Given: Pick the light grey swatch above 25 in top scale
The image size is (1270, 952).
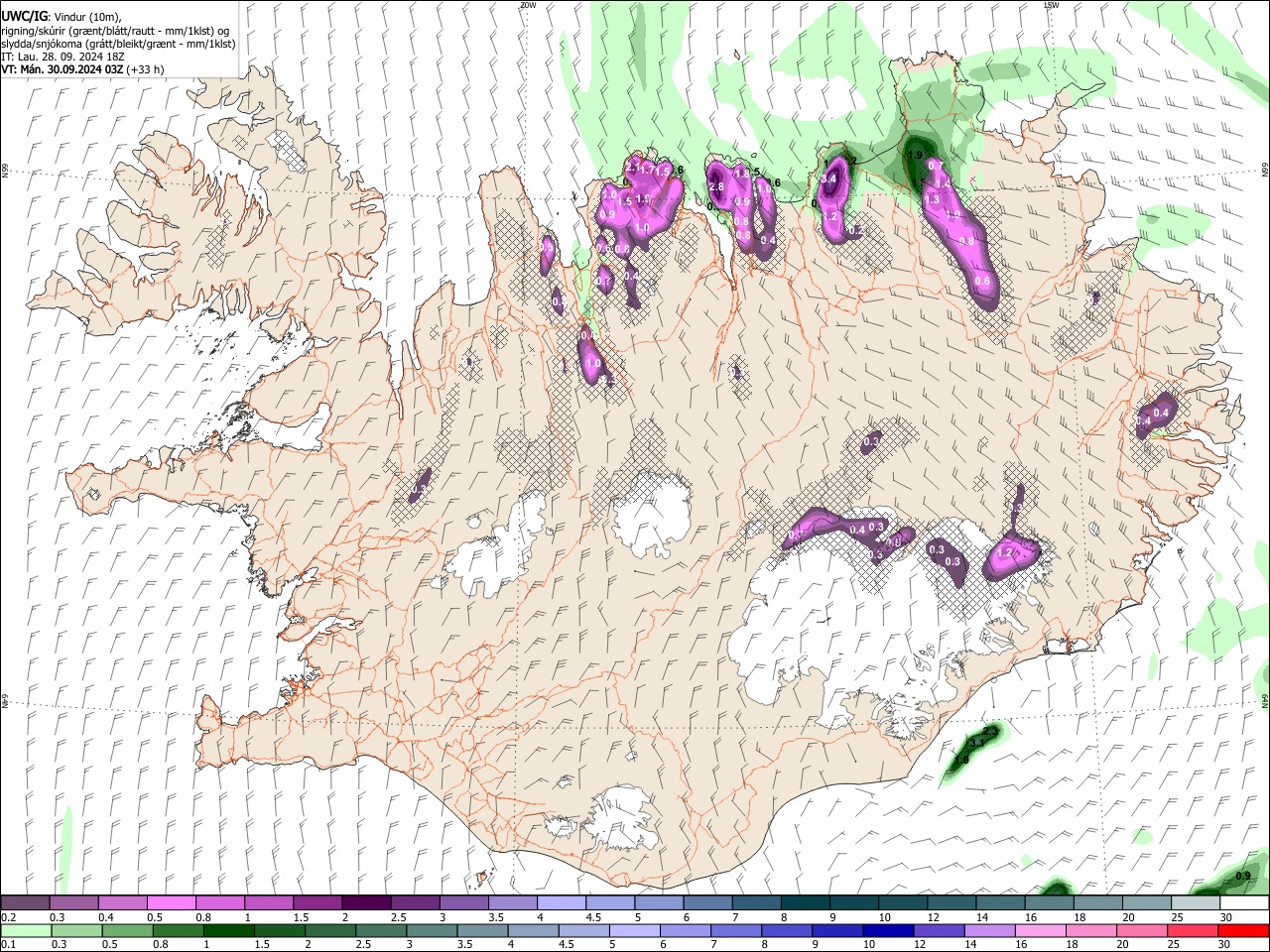Looking at the screenshot, I should 1196,902.
